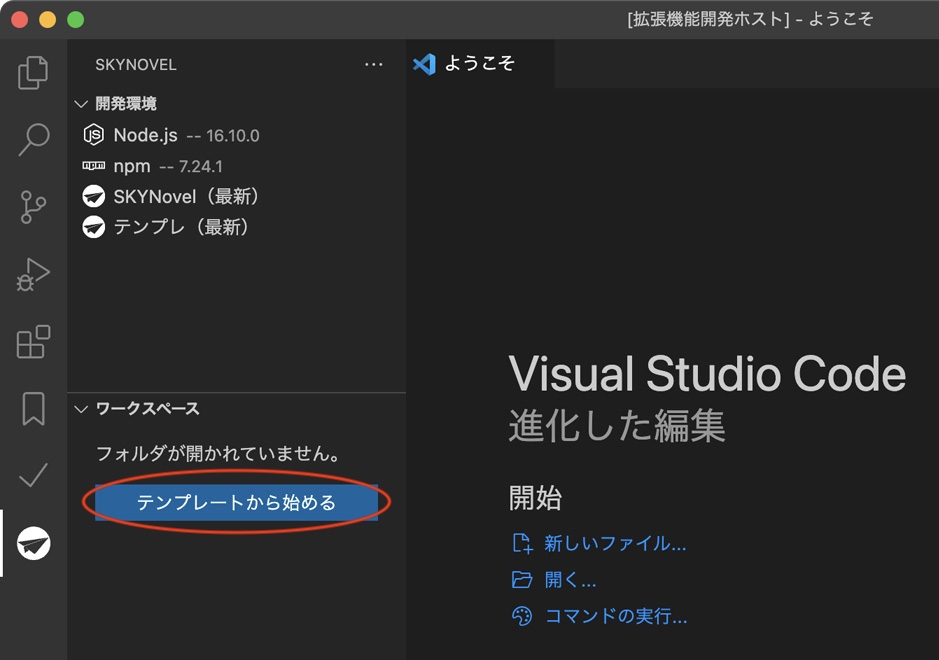The height and width of the screenshot is (660, 939).
Task: Click the ワークスペース section header
Action: (x=237, y=409)
